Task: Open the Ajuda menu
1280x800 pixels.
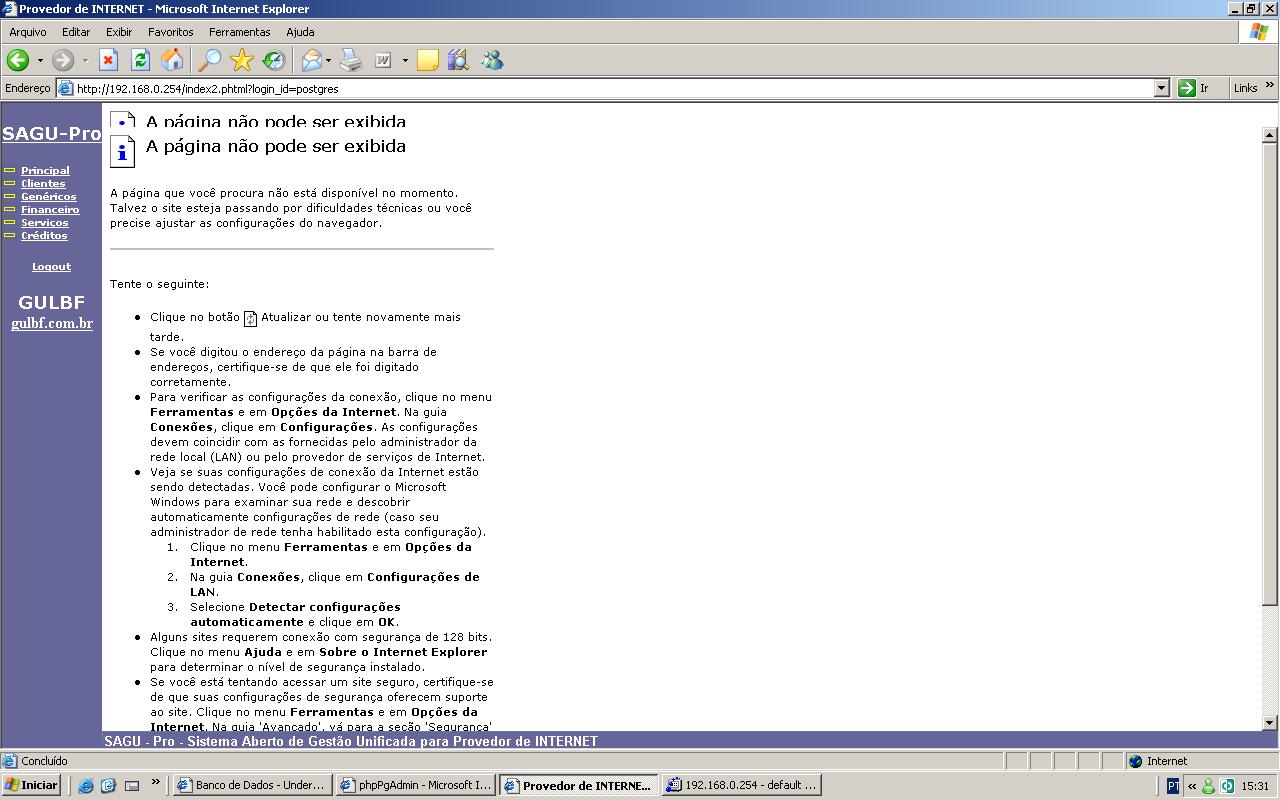Action: pyautogui.click(x=300, y=32)
